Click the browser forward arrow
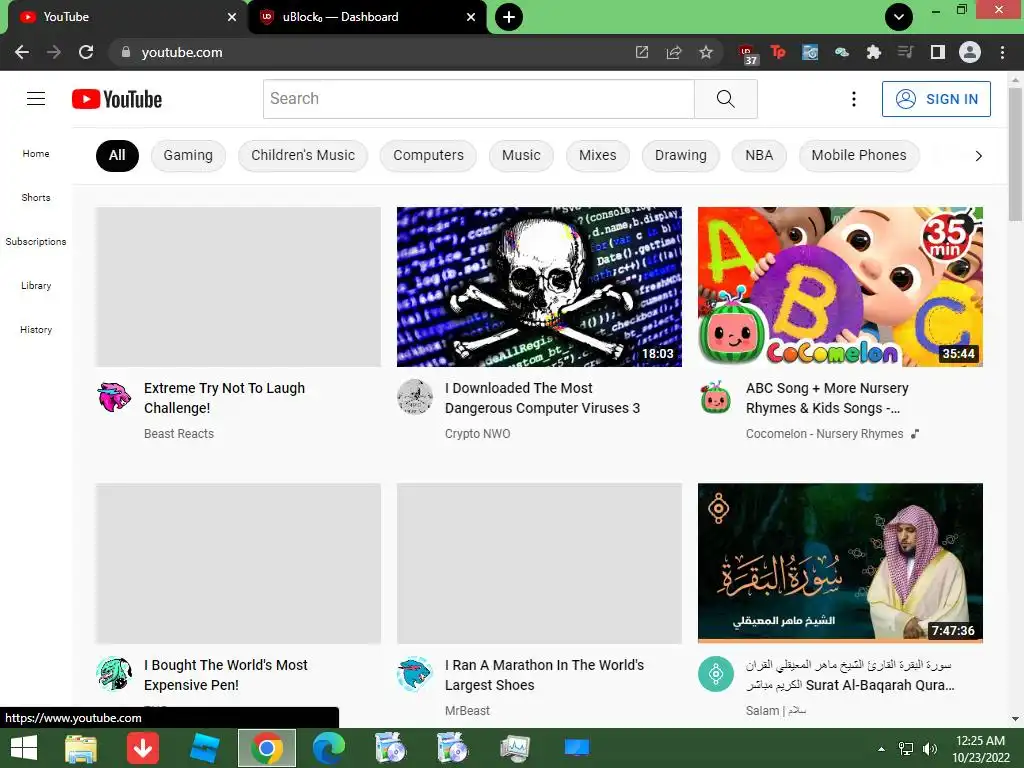This screenshot has height=768, width=1024. pos(54,52)
